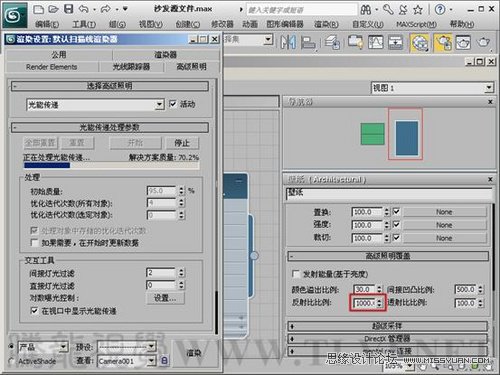The width and height of the screenshot is (500, 375).
Task: Toggle 如果需要，在开始时更新数据 checkbox
Action: coord(34,243)
